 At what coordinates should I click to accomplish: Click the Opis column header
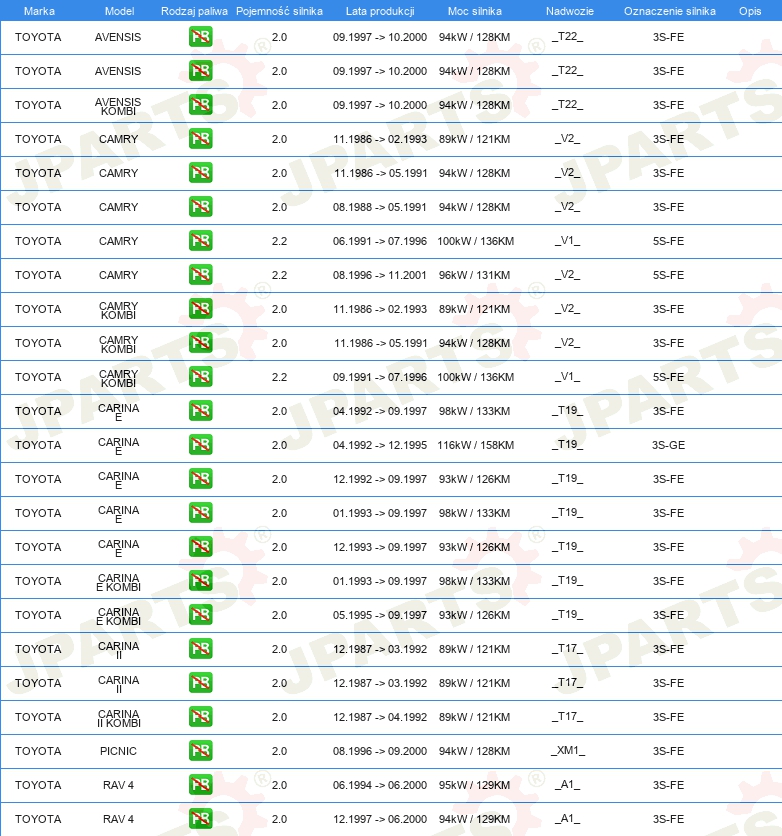749,11
